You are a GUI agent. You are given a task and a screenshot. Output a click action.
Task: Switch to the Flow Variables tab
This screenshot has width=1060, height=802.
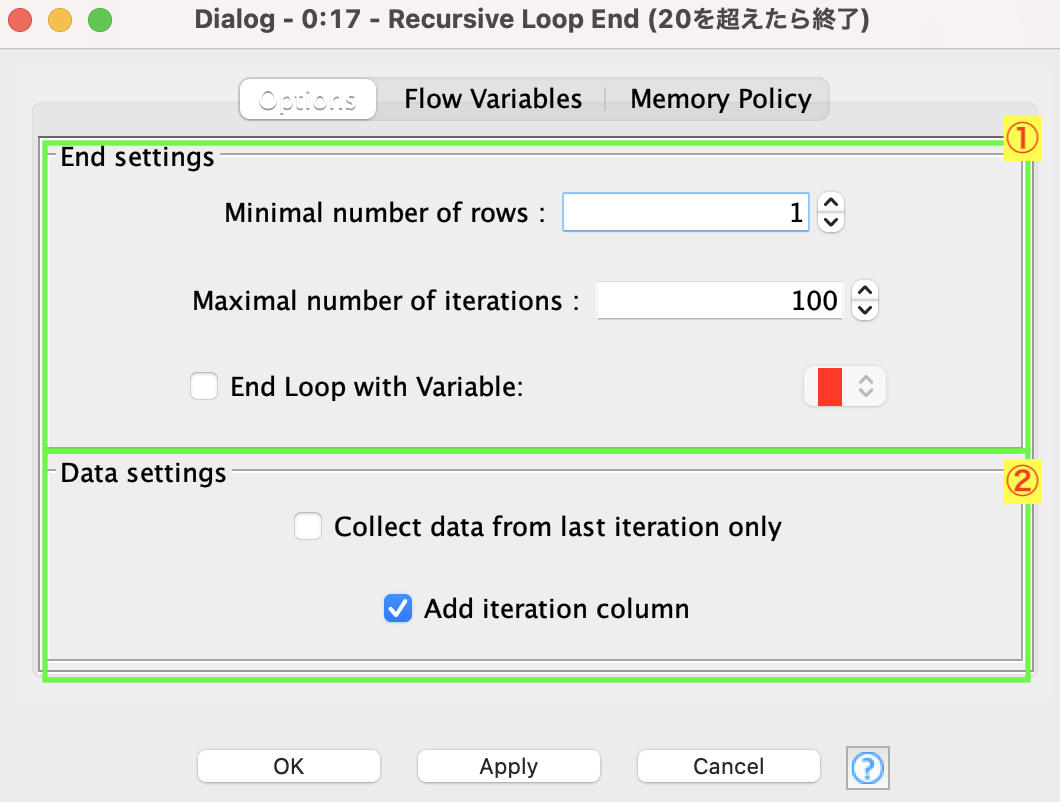point(492,98)
